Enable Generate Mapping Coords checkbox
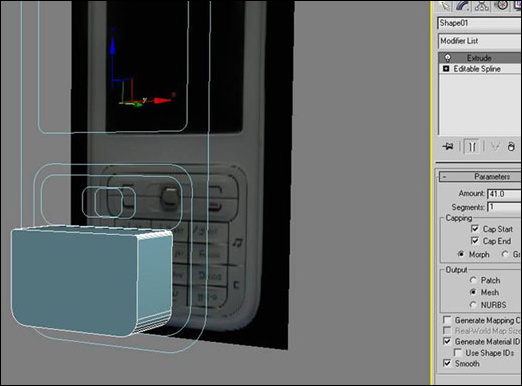This screenshot has height=386, width=522. click(x=447, y=320)
